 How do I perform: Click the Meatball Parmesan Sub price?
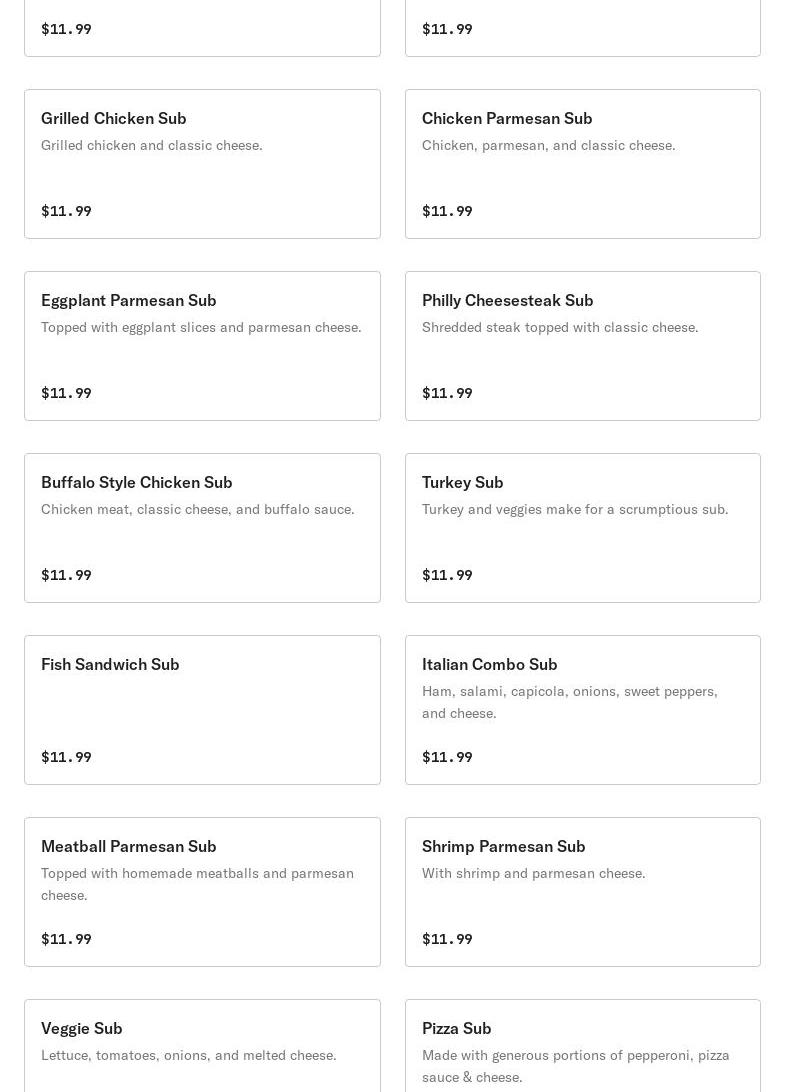coord(66,939)
